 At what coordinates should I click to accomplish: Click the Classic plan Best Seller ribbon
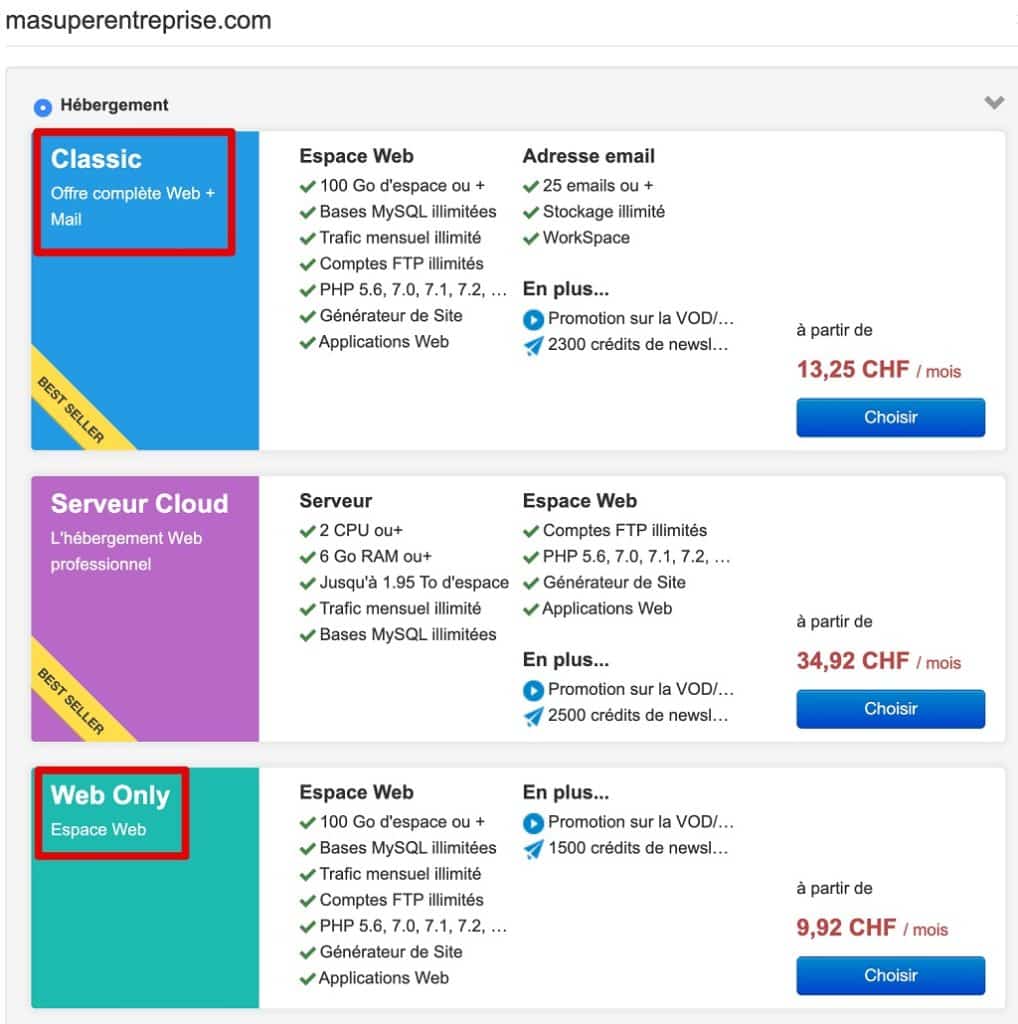point(72,409)
